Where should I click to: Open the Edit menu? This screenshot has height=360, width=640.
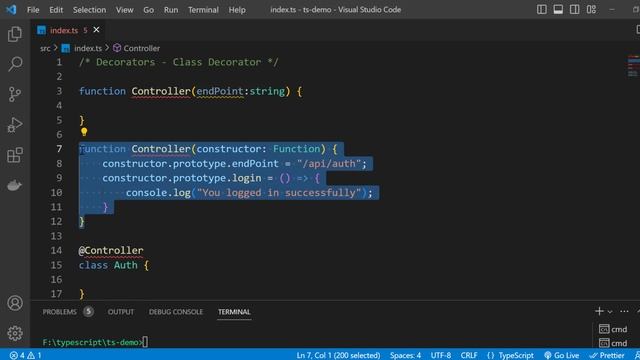[56, 10]
